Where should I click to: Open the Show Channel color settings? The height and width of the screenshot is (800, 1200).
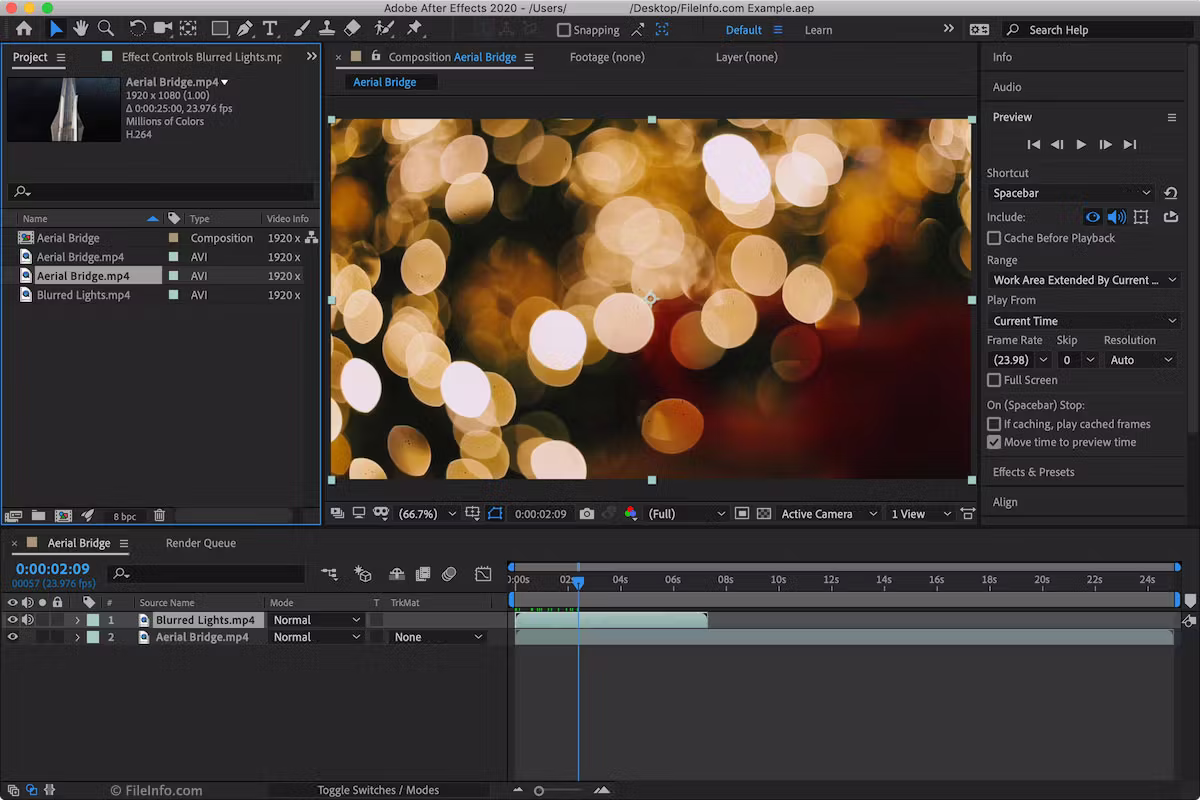pyautogui.click(x=630, y=513)
